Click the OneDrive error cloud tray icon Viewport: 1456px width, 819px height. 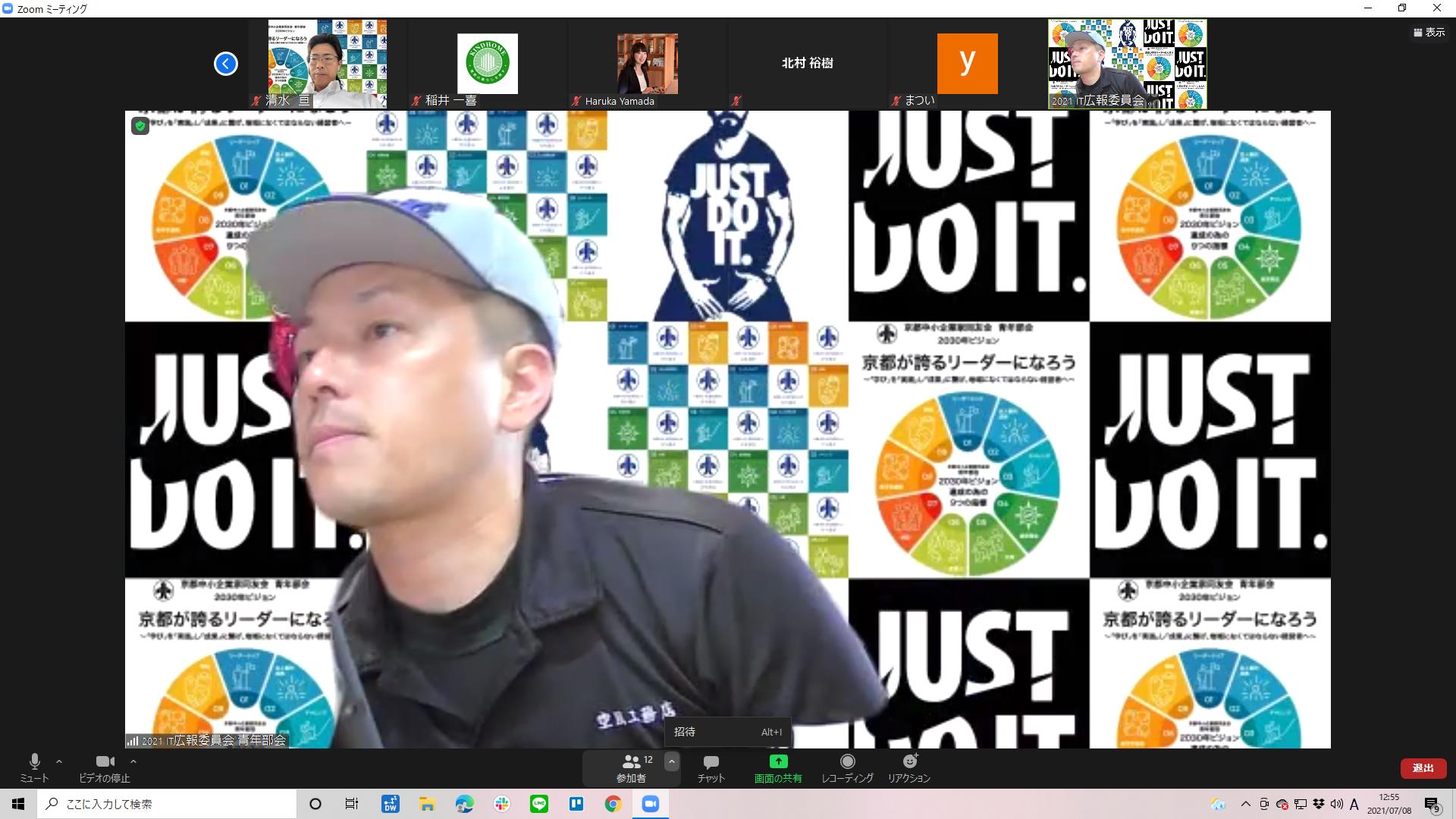[1282, 804]
